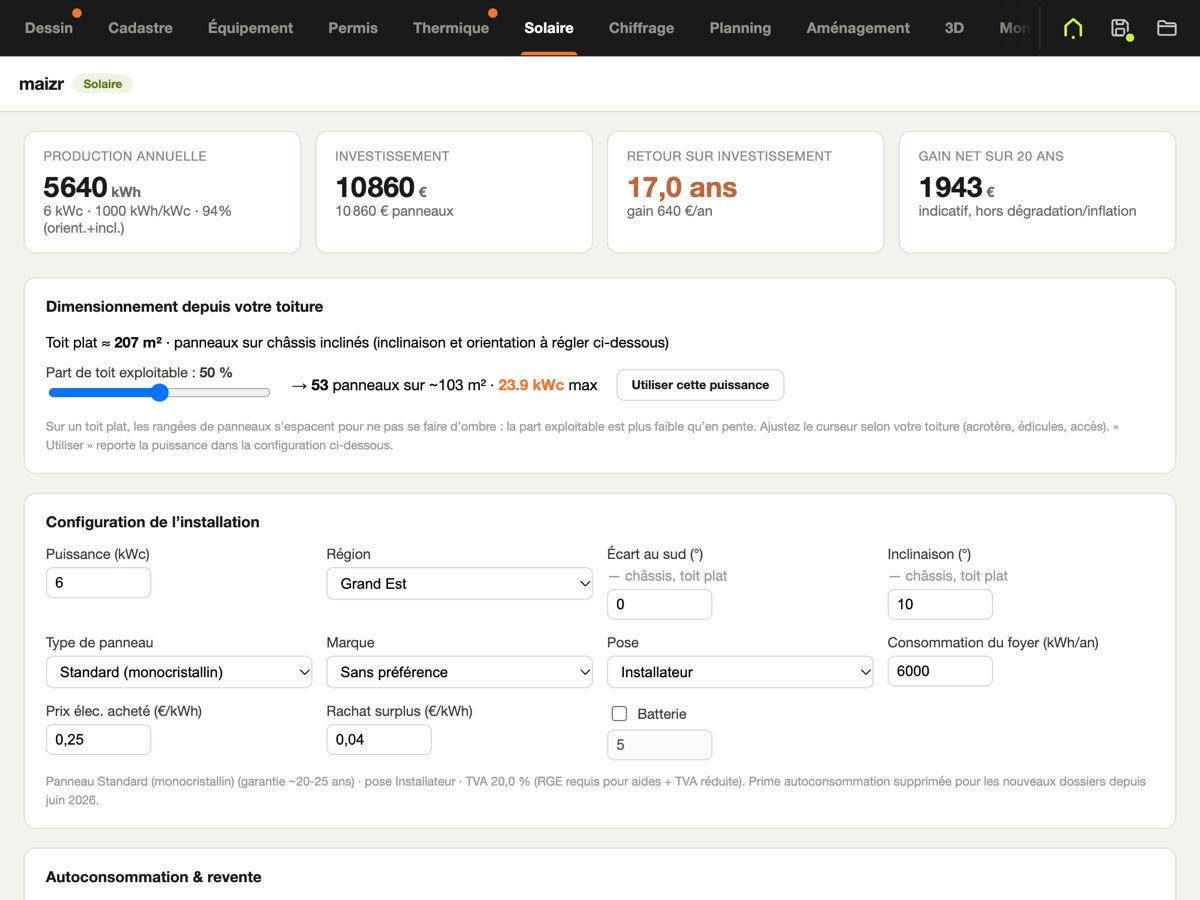
Task: Click the Utiliser cette puissance button
Action: click(x=700, y=385)
